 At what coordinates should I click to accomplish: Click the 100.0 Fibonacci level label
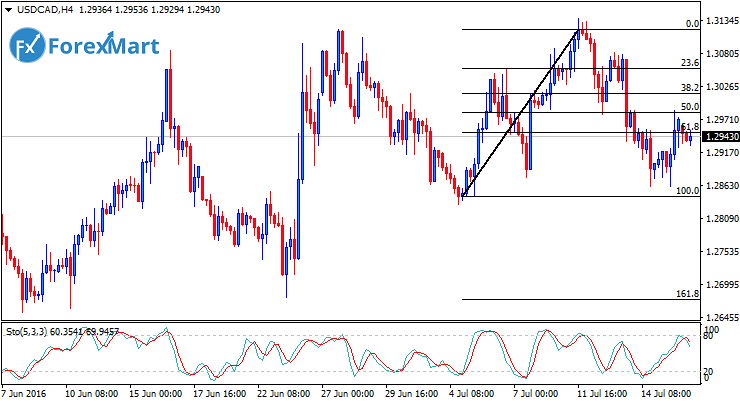[687, 190]
